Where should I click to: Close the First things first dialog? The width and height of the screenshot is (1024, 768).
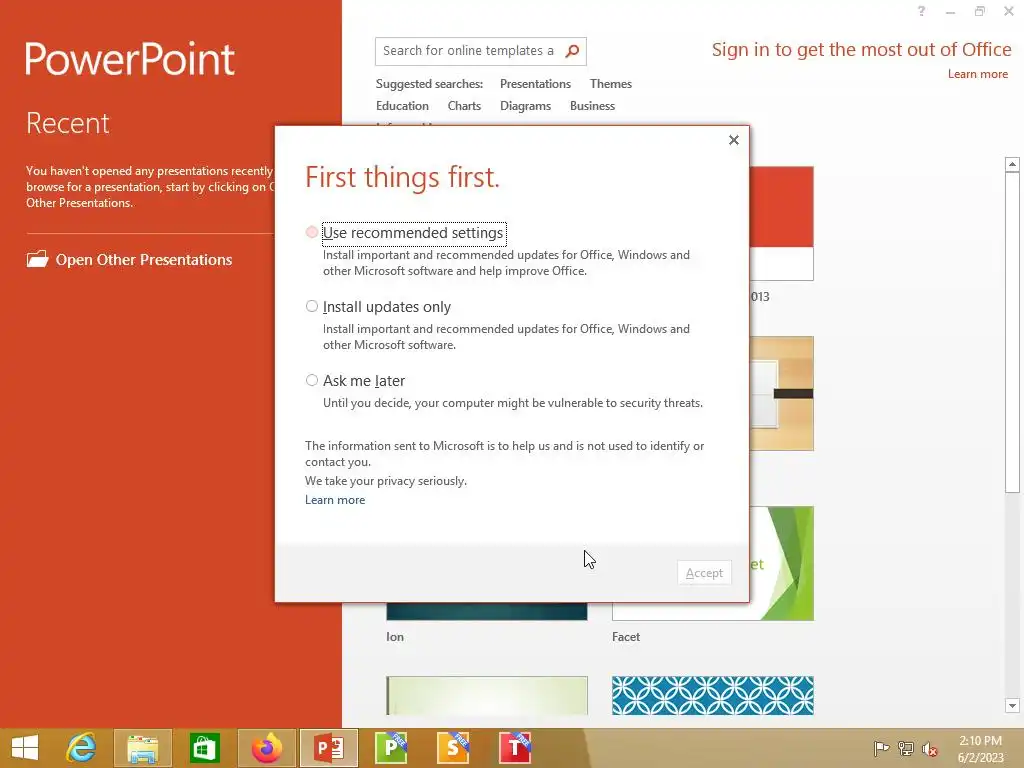click(733, 140)
